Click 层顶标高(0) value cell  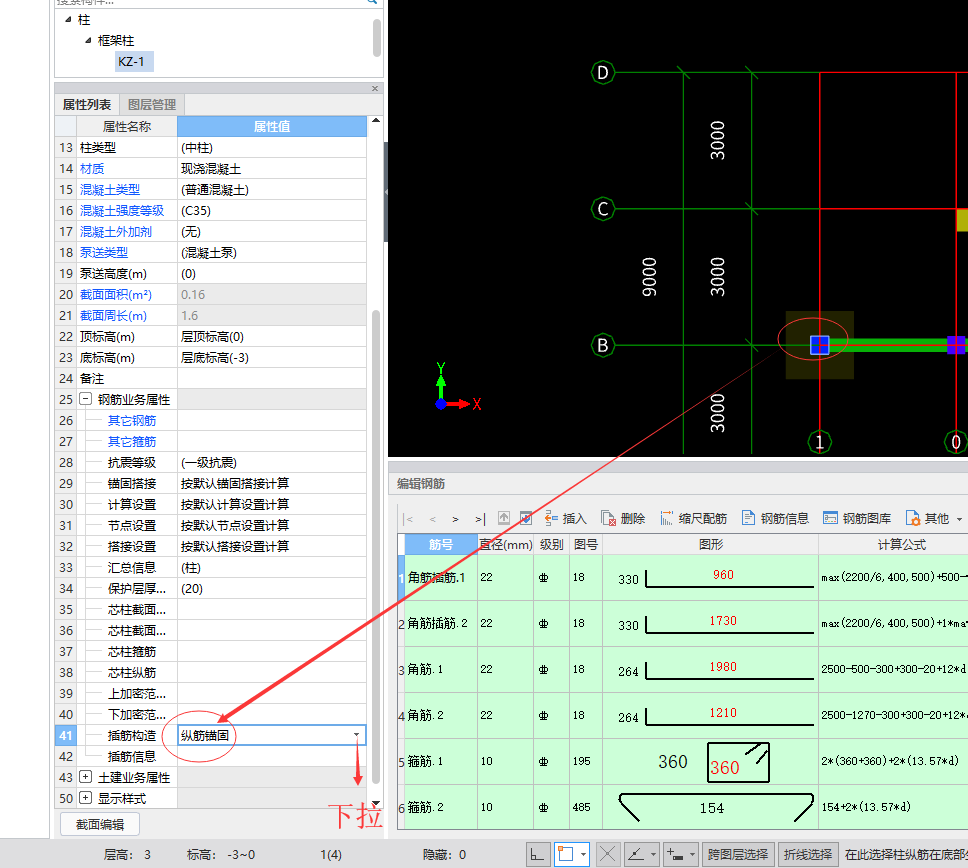[272, 336]
